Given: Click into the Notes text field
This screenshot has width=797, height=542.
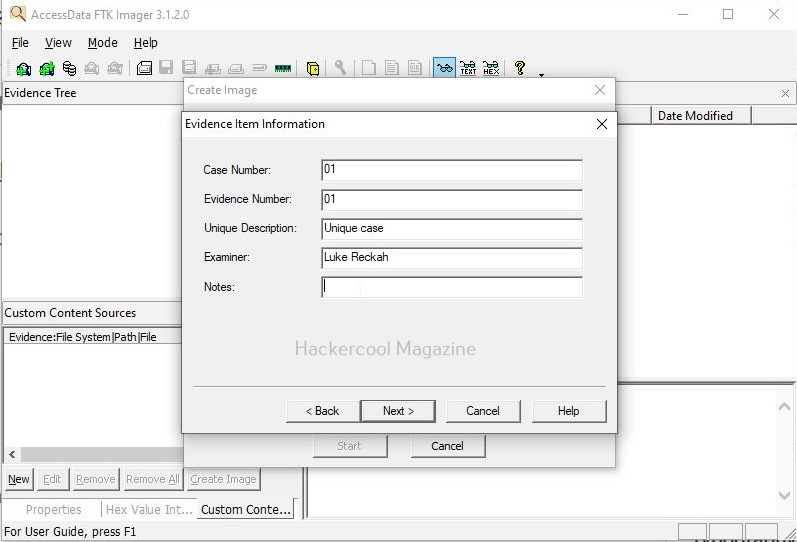Looking at the screenshot, I should click(x=451, y=288).
